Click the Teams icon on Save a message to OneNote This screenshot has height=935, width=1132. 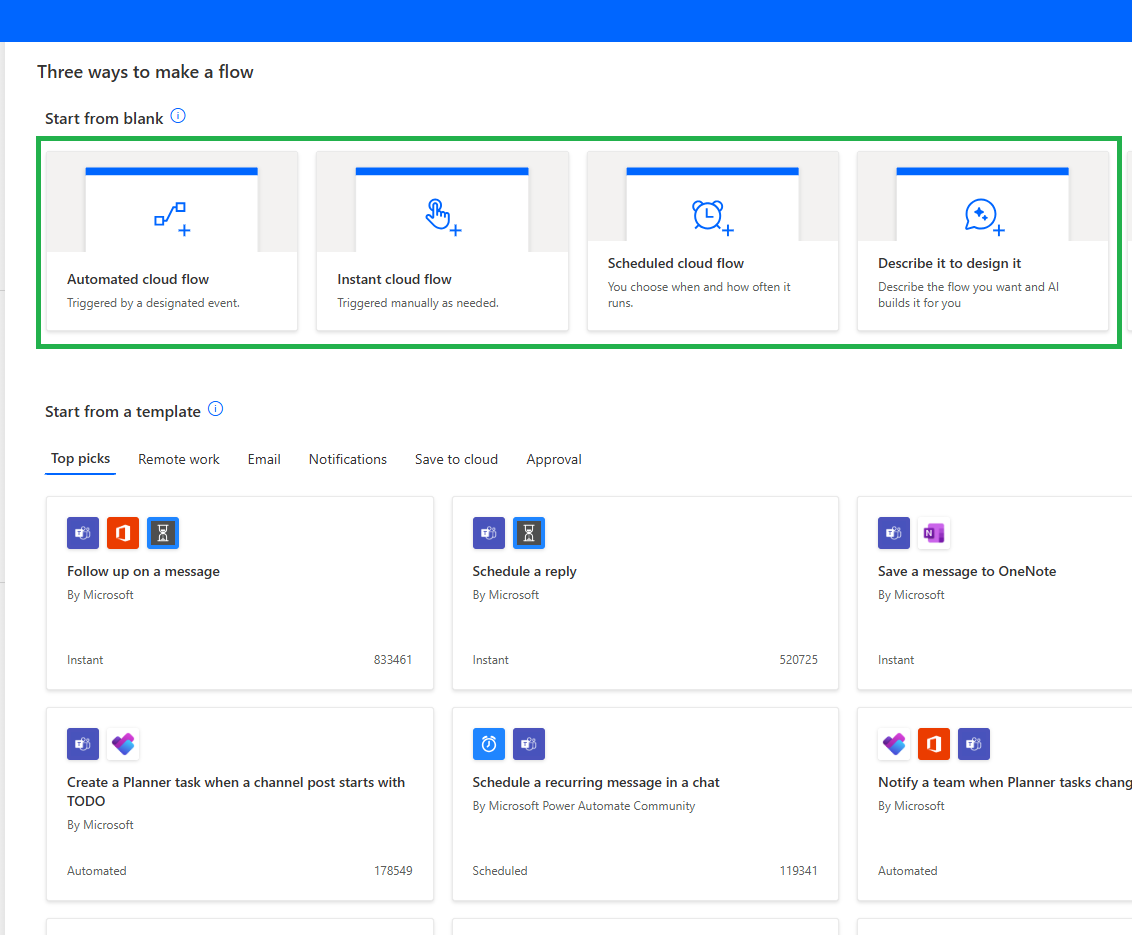(894, 534)
